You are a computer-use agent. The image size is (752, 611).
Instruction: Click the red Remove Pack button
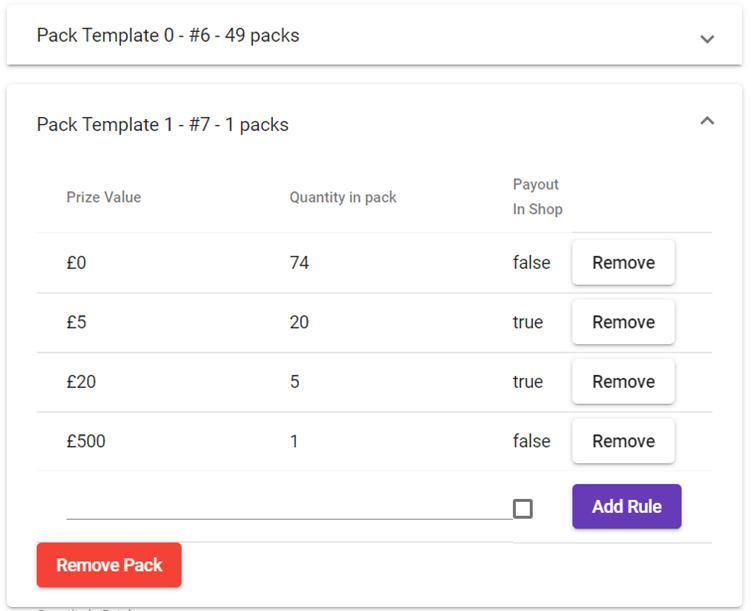tap(109, 565)
